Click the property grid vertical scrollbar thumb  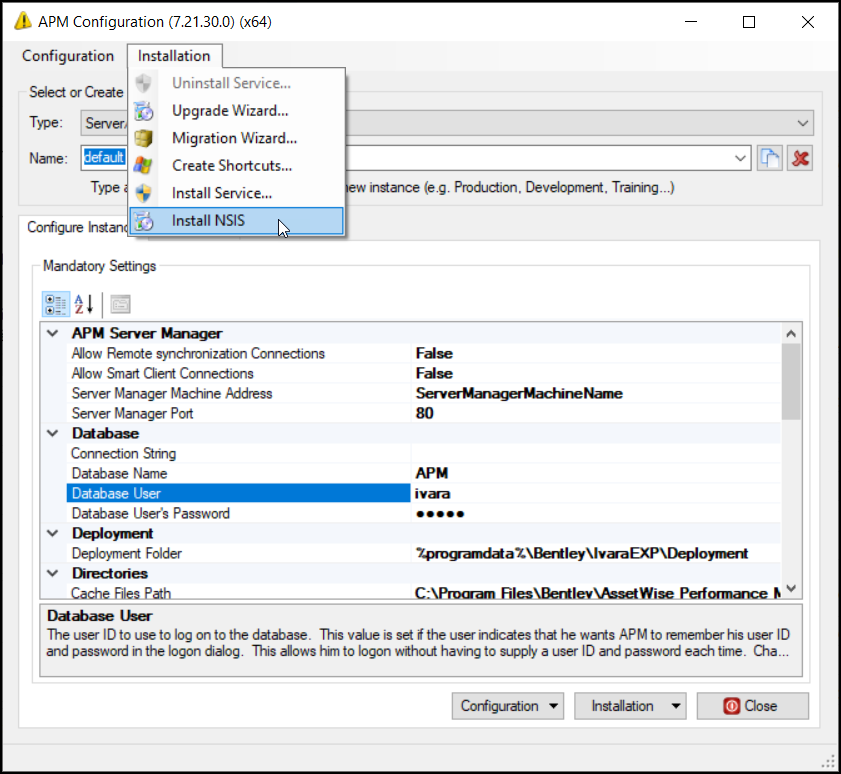[x=791, y=382]
